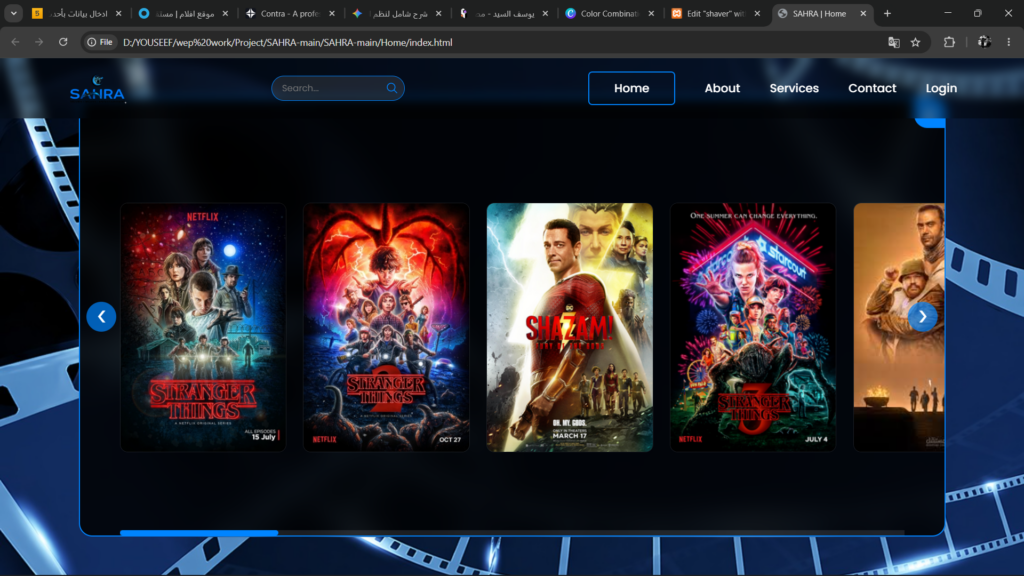Minimize the browser window

click(x=948, y=13)
